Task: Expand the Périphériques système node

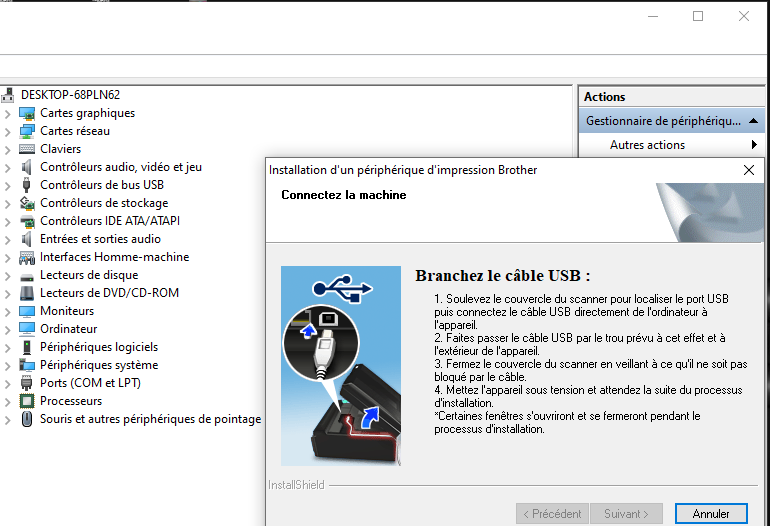Action: point(7,366)
